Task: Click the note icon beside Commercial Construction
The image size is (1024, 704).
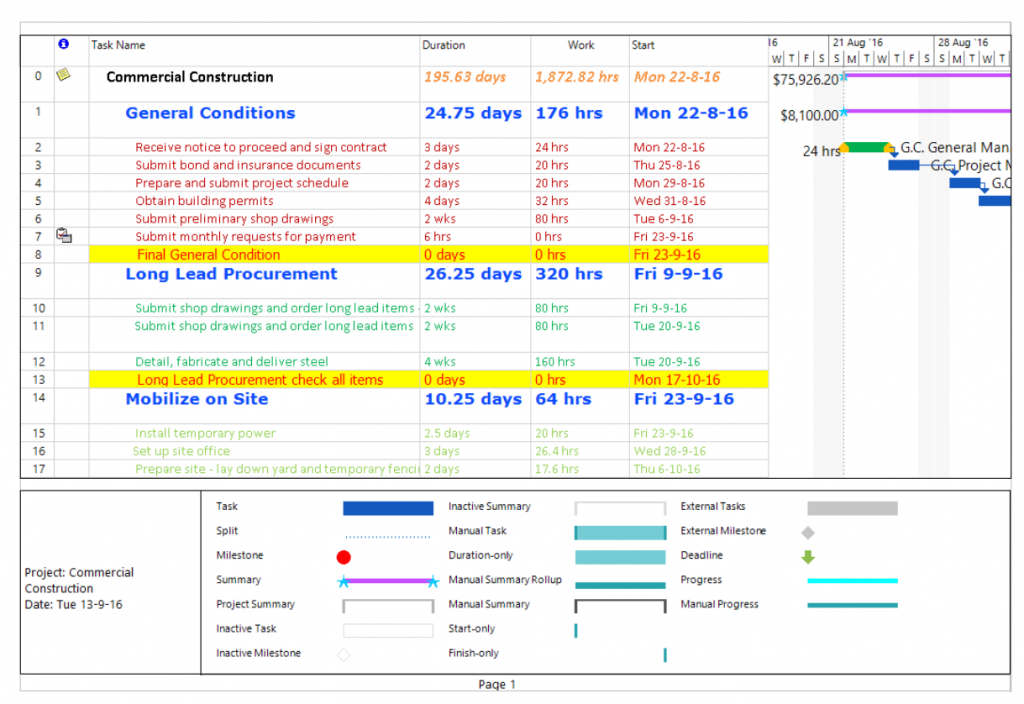Action: pos(63,75)
